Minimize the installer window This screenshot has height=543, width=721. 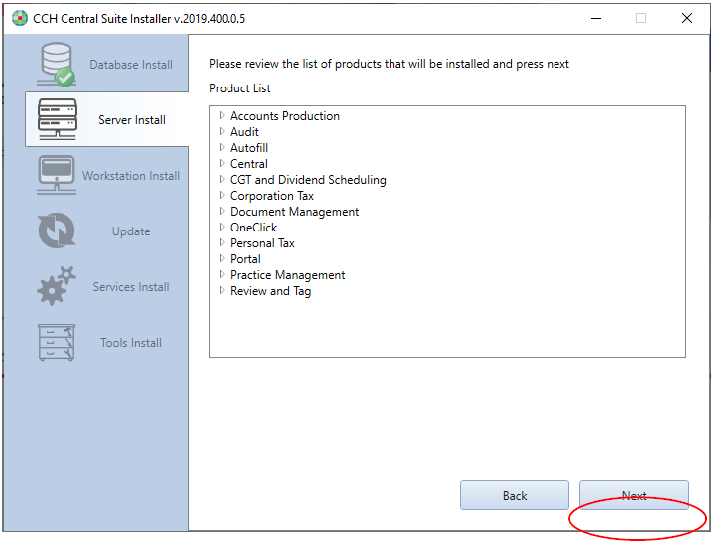coord(596,18)
